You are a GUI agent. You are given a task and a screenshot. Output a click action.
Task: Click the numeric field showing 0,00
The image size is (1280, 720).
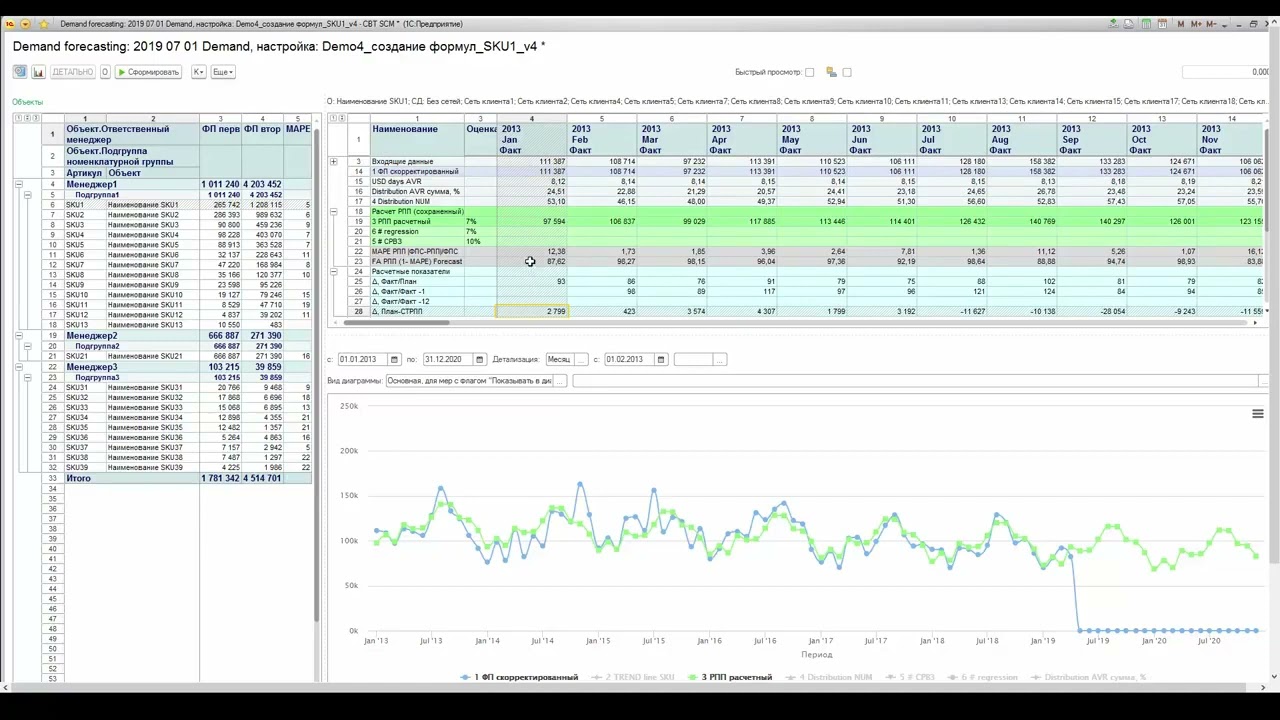(1226, 72)
